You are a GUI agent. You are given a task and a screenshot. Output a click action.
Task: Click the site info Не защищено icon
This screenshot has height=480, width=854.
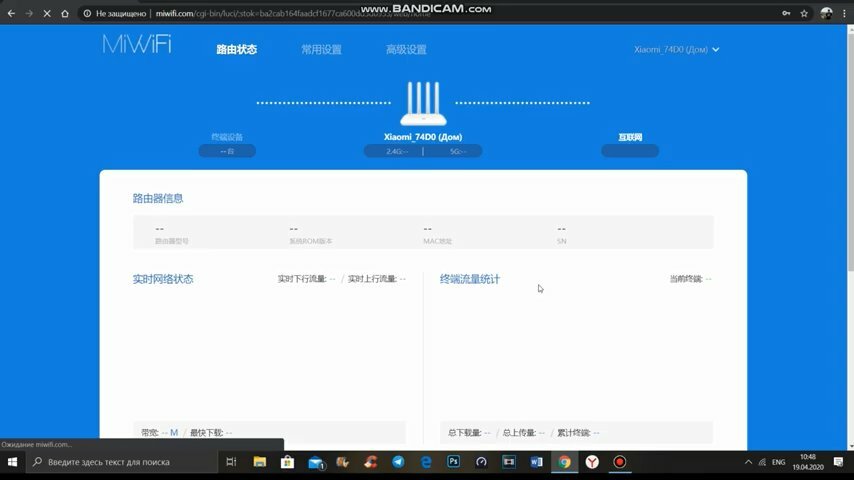[x=87, y=14]
